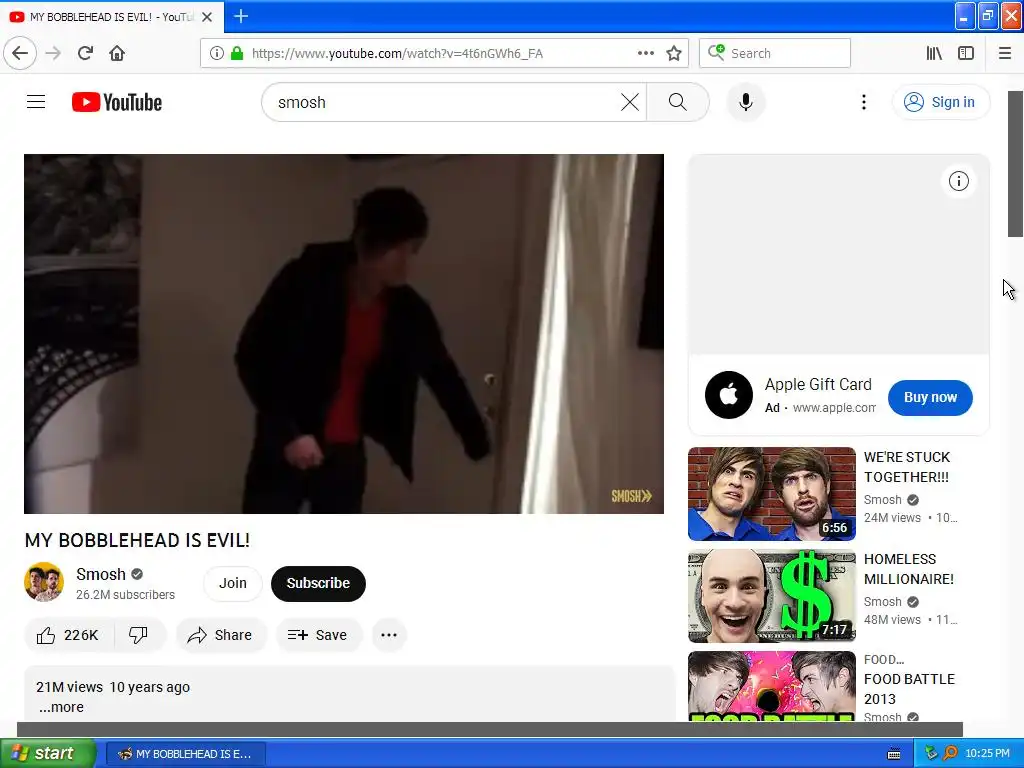Click the video player to pause
The height and width of the screenshot is (768, 1024).
tap(344, 334)
